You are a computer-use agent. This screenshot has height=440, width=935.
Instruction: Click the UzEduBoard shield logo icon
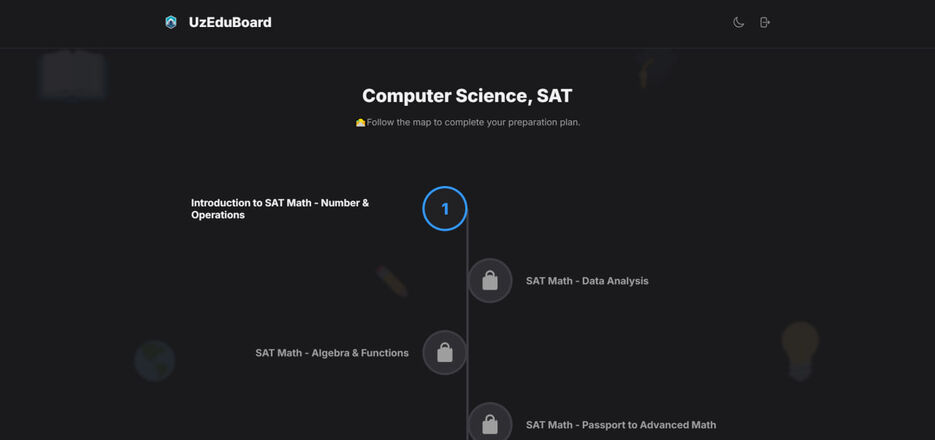click(171, 23)
